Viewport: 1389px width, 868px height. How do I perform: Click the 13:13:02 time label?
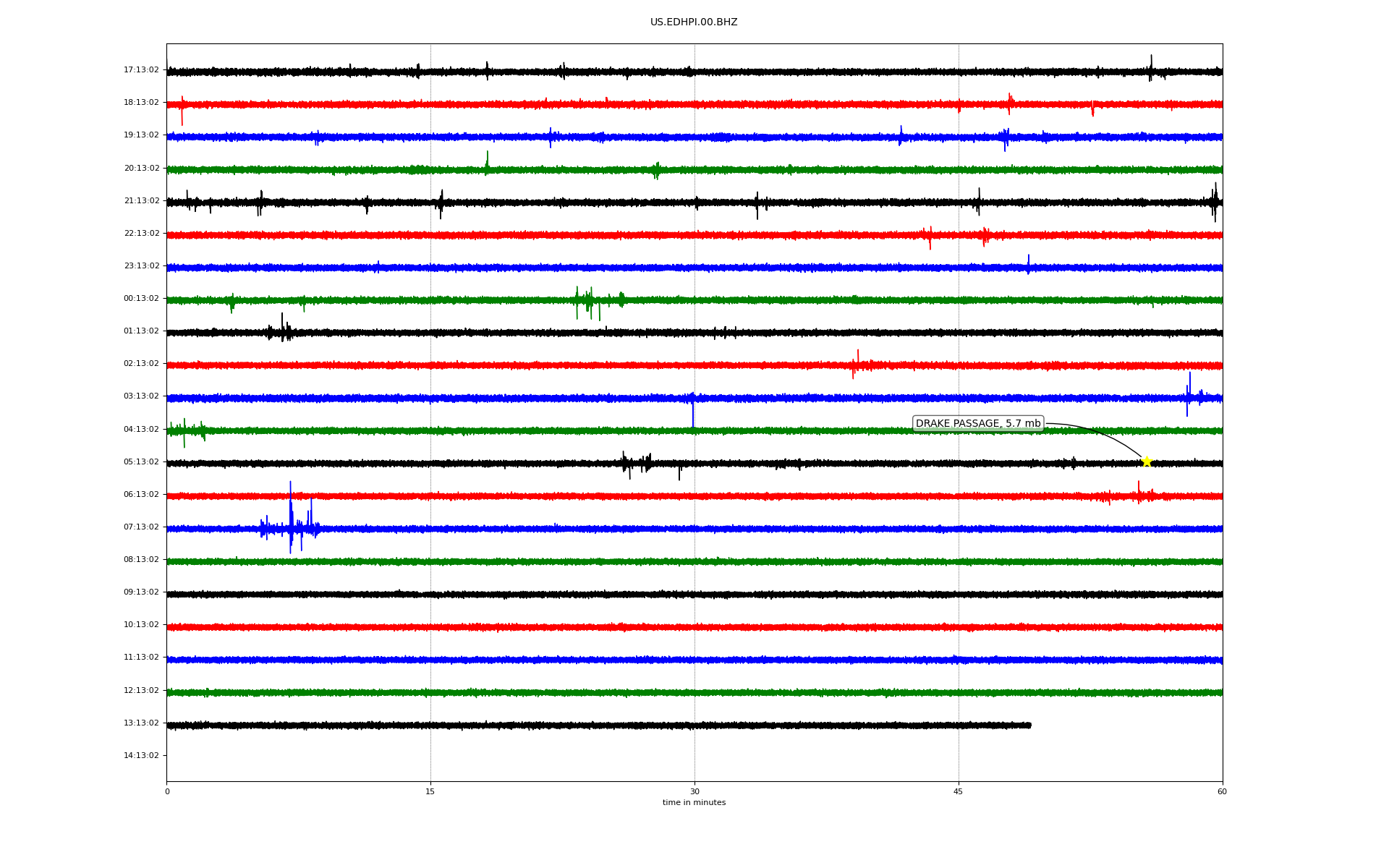(141, 723)
